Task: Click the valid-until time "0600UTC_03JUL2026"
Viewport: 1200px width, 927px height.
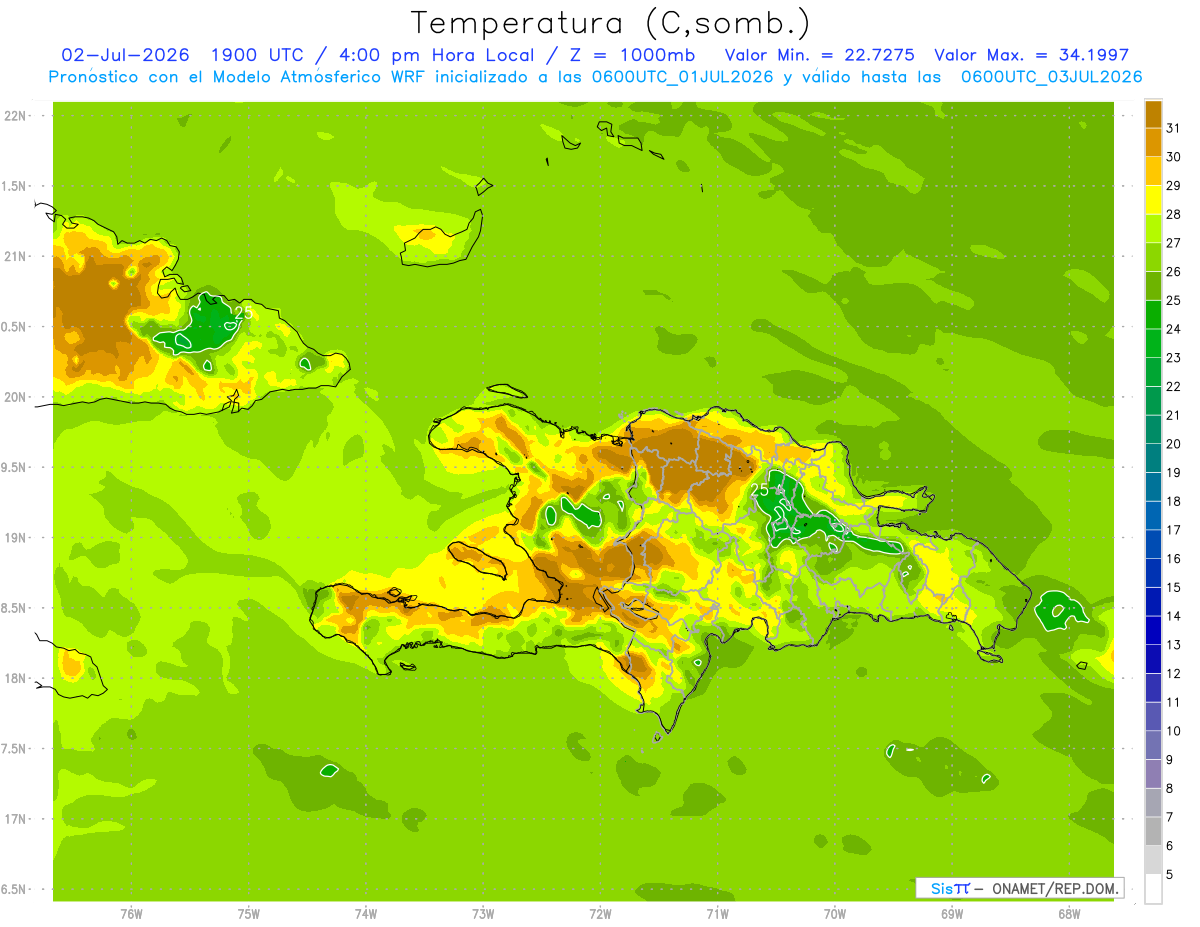Action: (x=1051, y=77)
